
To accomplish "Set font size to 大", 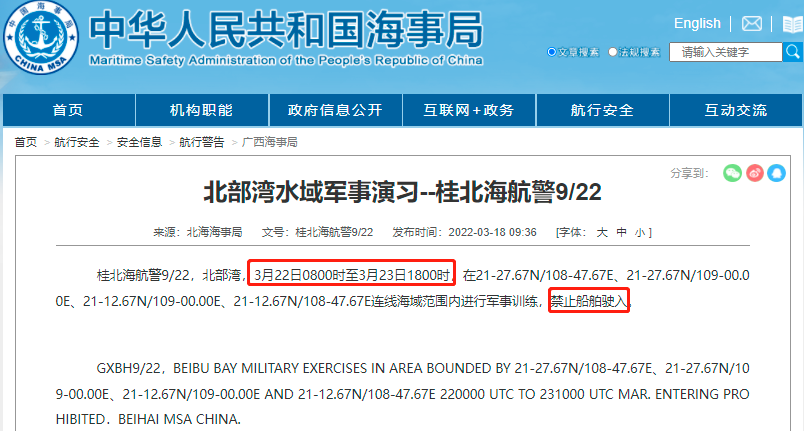I will point(602,232).
